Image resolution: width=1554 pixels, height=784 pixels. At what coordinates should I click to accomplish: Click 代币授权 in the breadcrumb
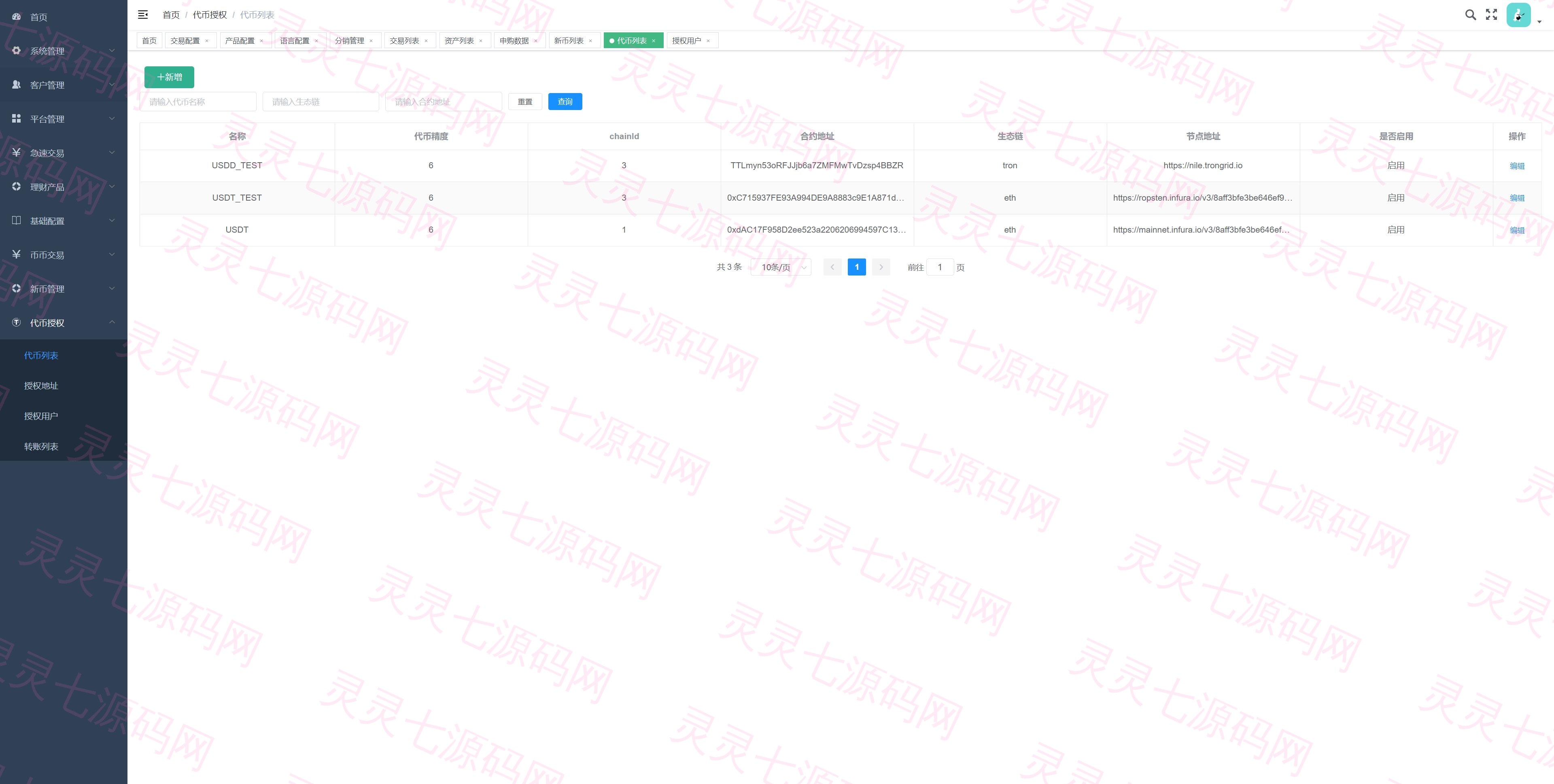pyautogui.click(x=209, y=15)
